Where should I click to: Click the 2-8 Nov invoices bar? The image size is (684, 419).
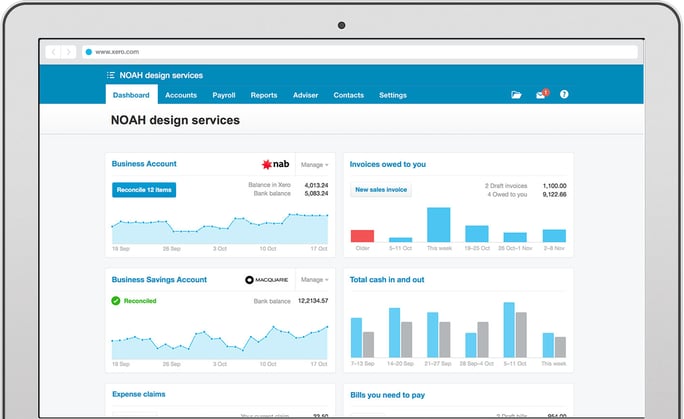[554, 236]
